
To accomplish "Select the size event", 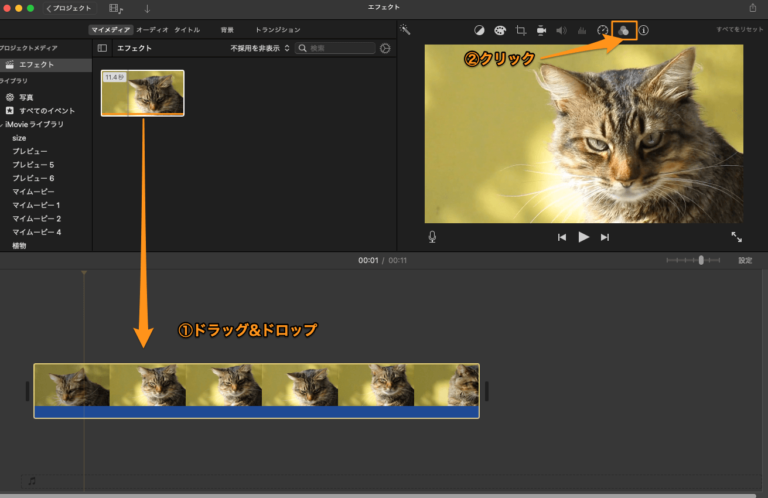I will click(19, 138).
